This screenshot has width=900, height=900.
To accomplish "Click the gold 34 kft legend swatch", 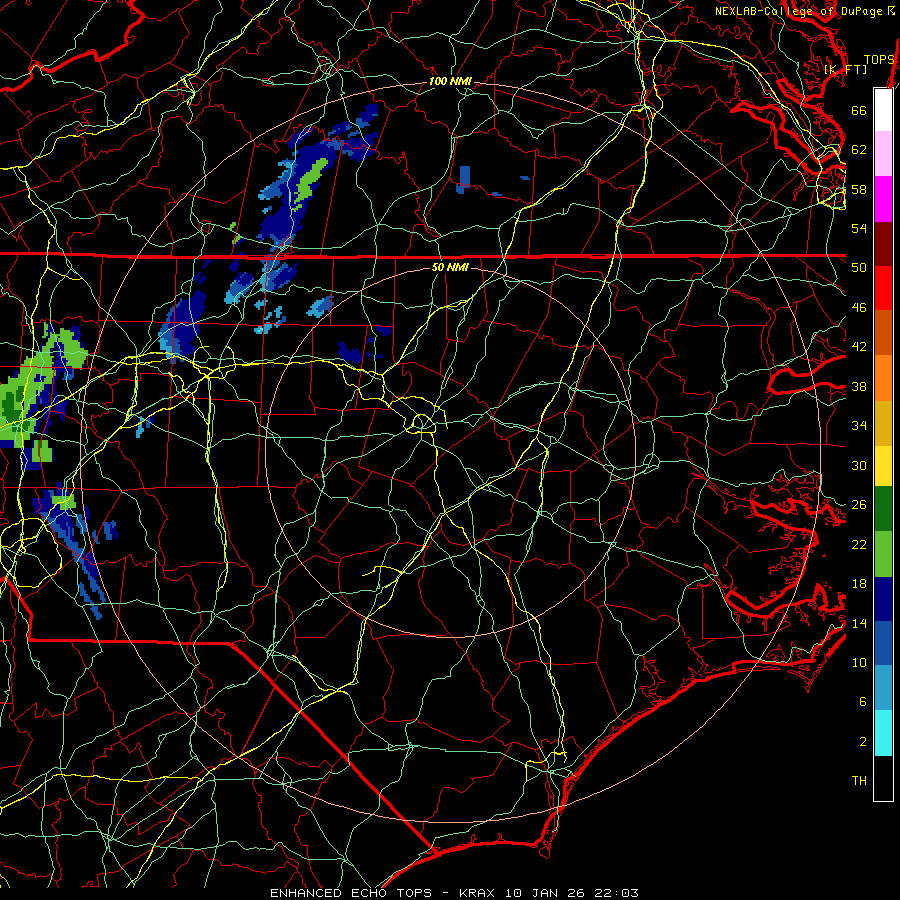I will click(x=883, y=423).
